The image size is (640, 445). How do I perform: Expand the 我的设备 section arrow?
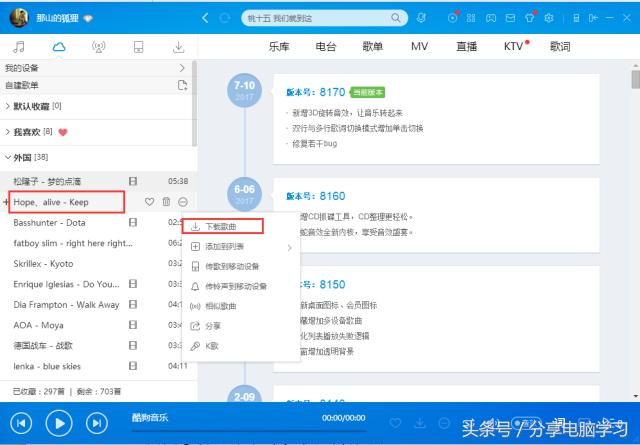[x=182, y=67]
